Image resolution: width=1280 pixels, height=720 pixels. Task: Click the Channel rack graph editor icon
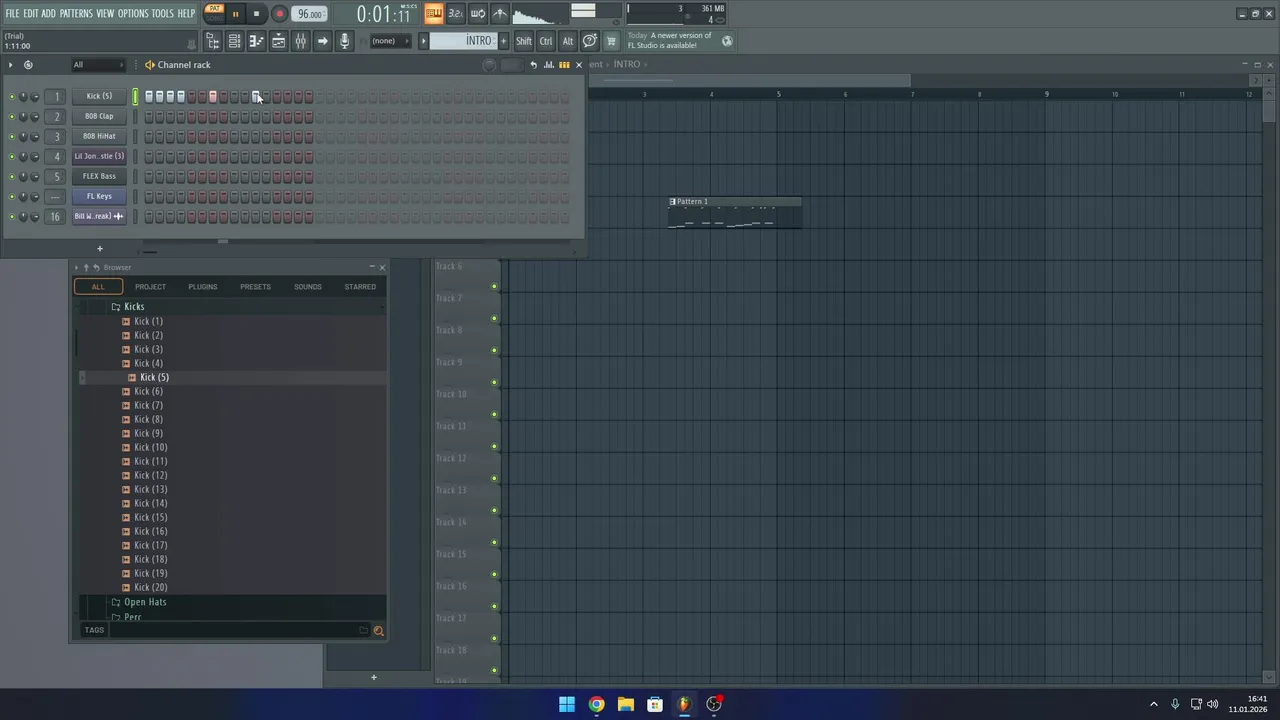(x=549, y=65)
